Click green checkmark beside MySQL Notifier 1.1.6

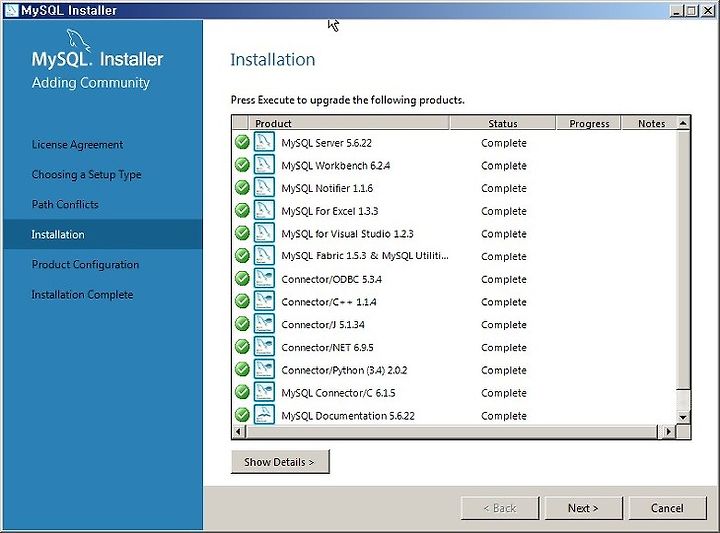click(x=242, y=187)
